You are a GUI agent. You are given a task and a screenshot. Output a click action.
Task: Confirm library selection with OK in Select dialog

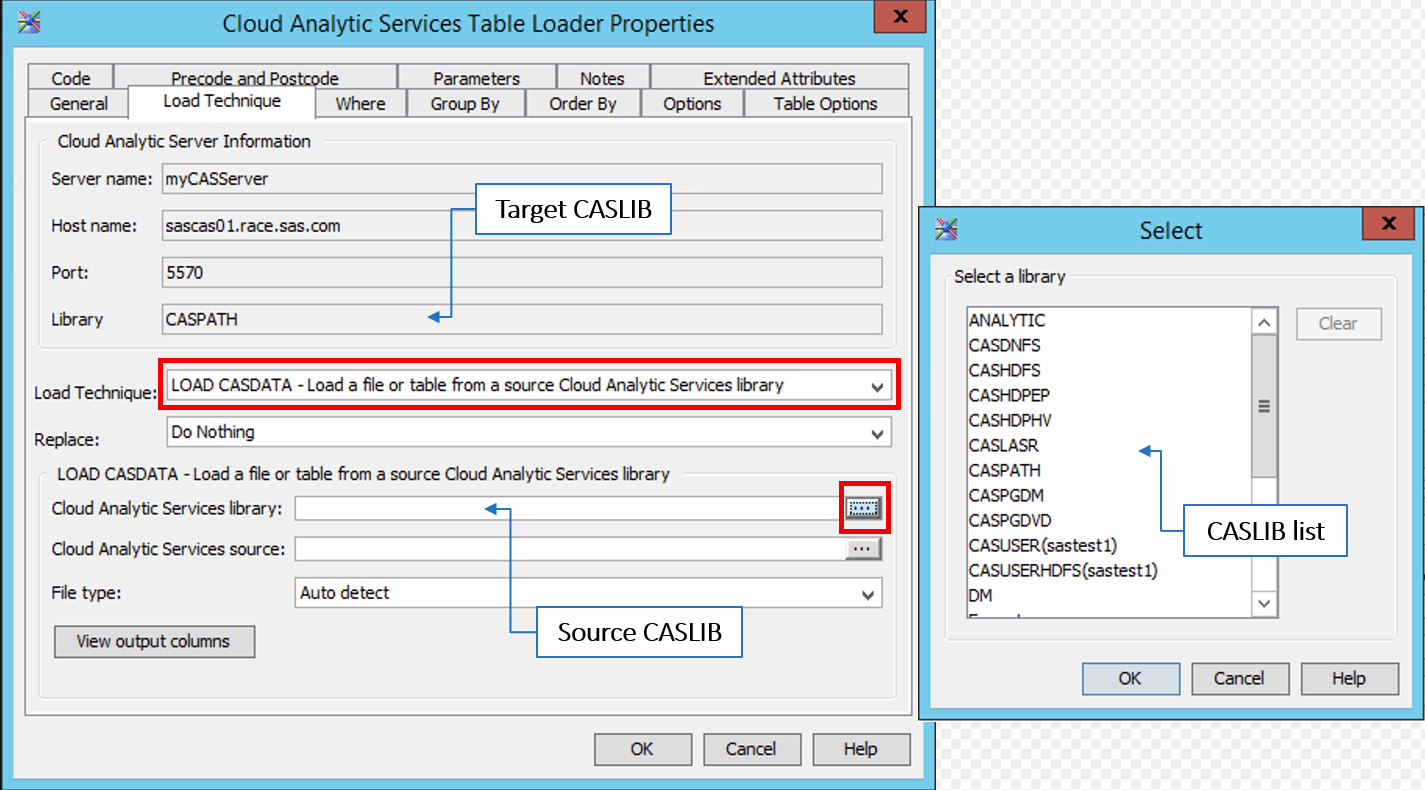coord(1130,678)
